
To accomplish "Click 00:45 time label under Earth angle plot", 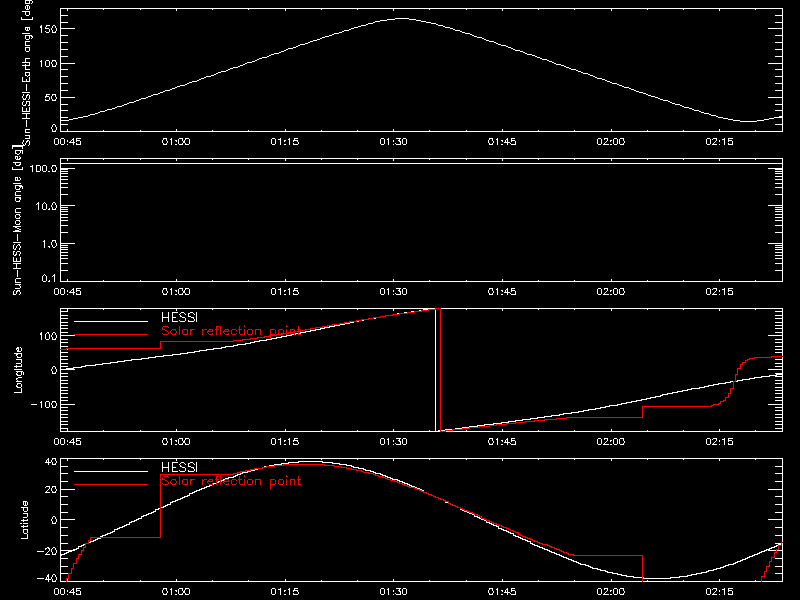I will coord(67,142).
